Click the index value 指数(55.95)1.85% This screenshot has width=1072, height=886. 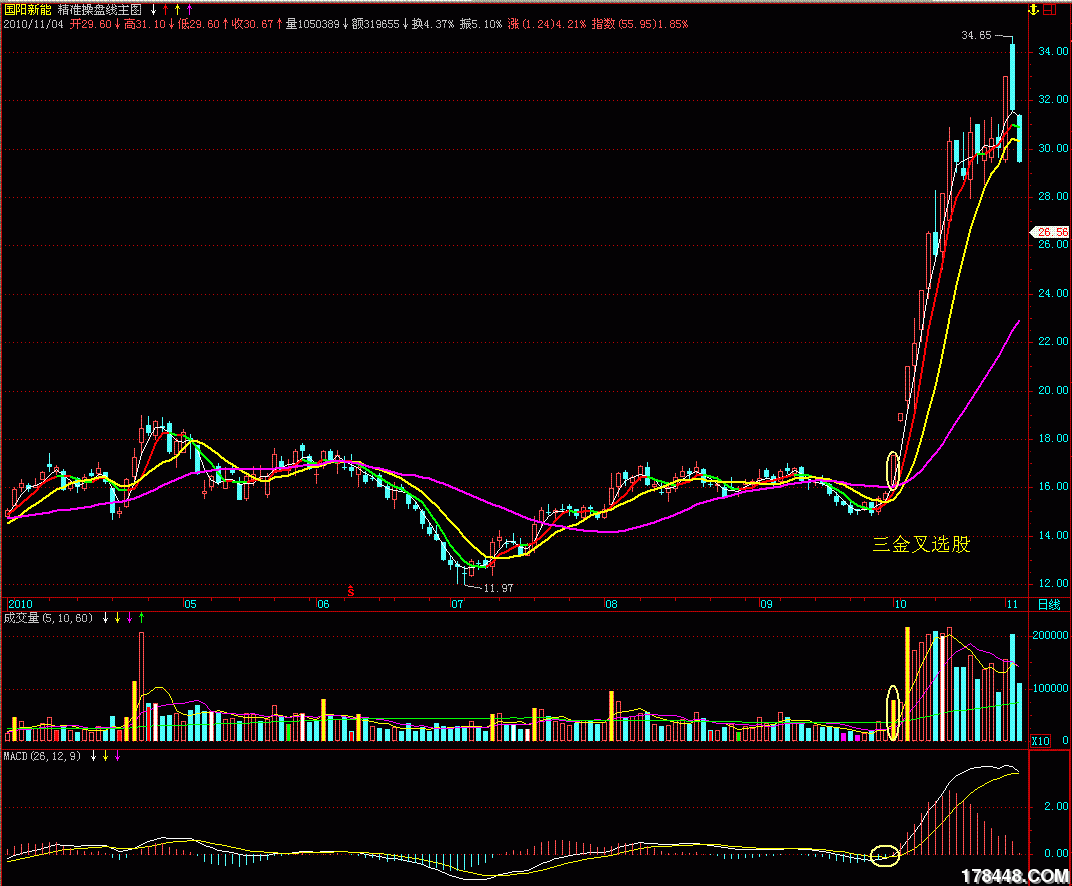640,25
